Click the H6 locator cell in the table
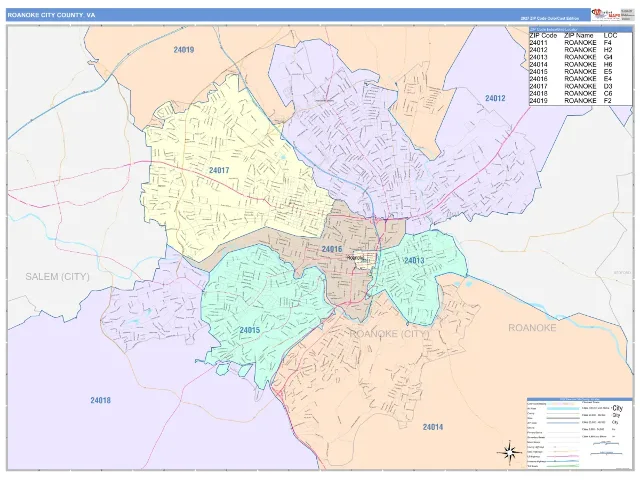Screen dimensions: 640x480 (608, 64)
